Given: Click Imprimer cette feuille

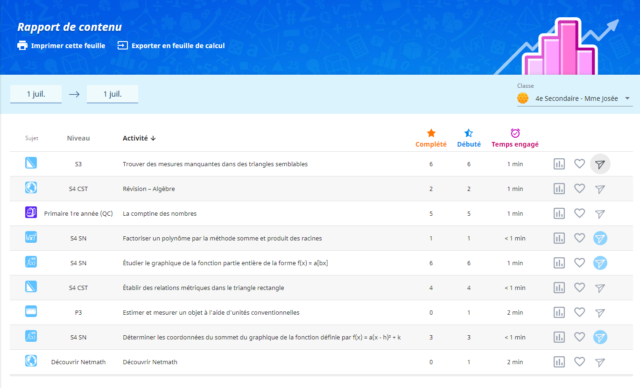Looking at the screenshot, I should (68, 46).
